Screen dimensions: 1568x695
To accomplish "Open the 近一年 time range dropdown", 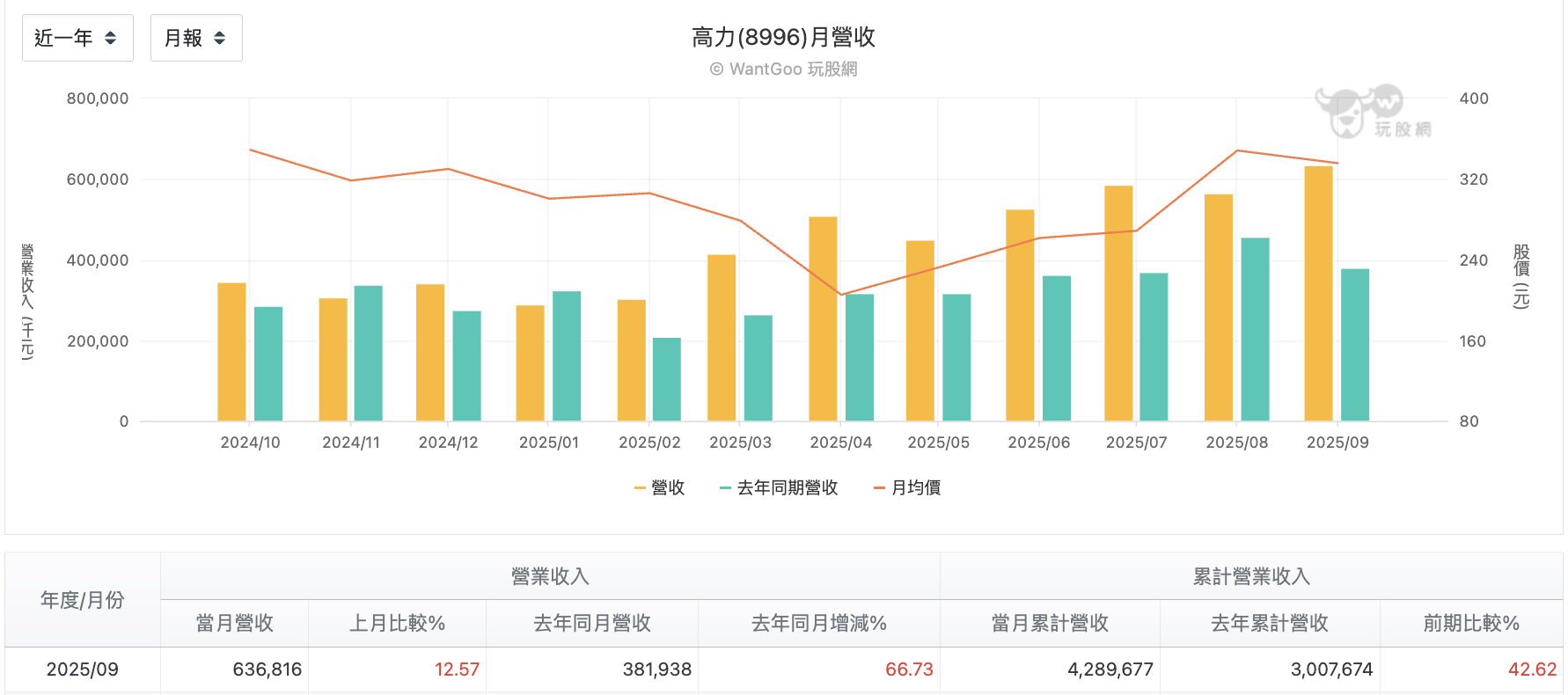I will tap(77, 38).
